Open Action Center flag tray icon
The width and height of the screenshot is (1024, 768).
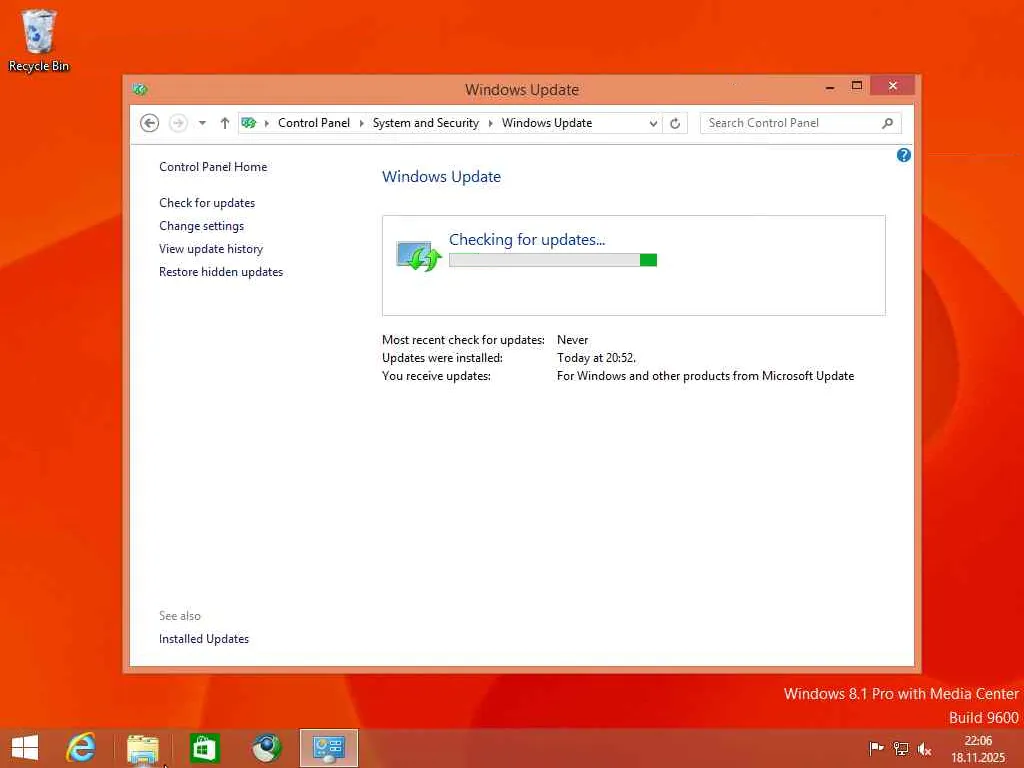tap(876, 748)
